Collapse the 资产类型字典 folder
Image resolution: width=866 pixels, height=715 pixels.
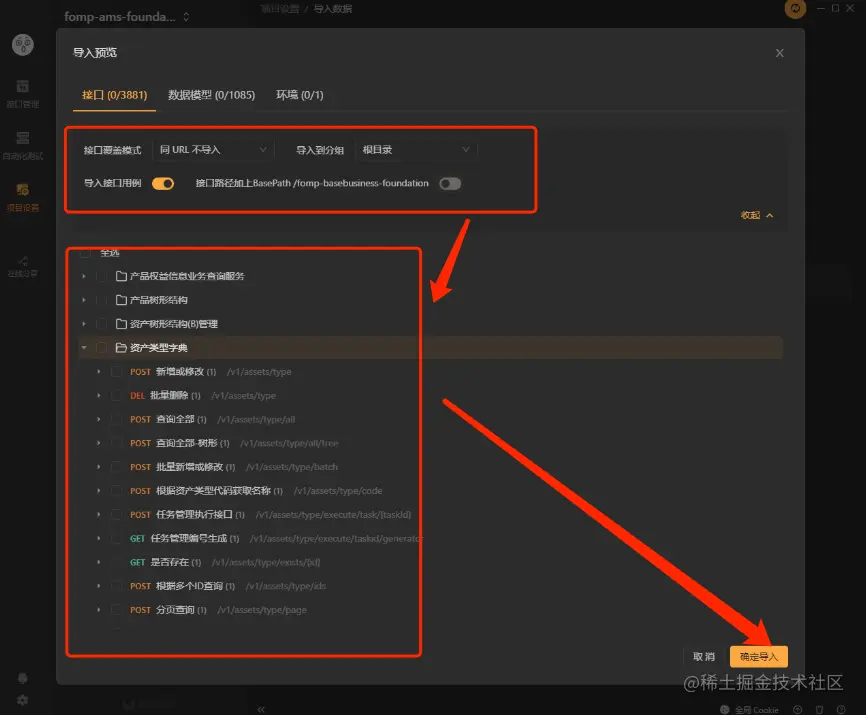(x=84, y=347)
